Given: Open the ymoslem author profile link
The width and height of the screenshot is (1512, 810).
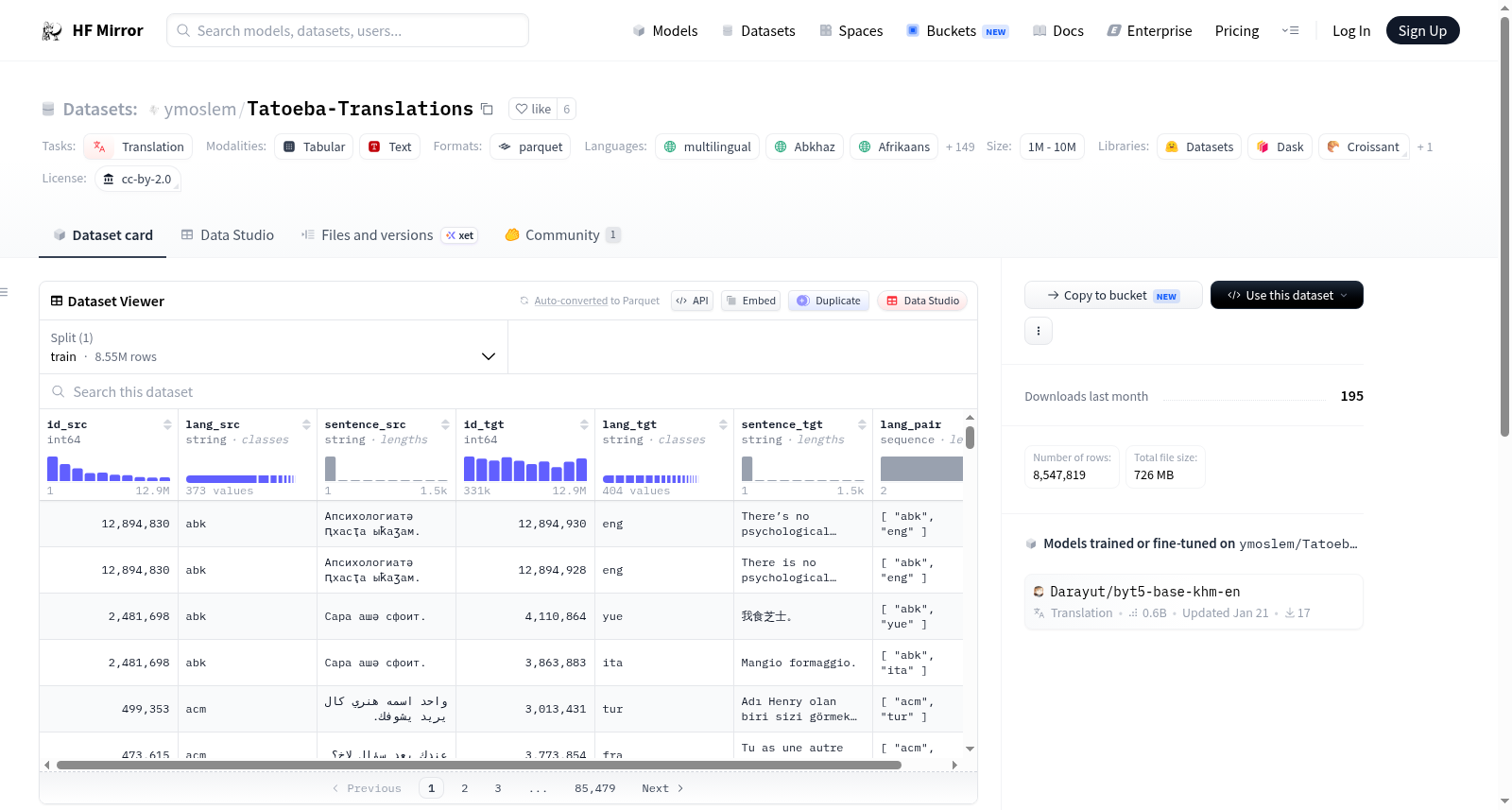Looking at the screenshot, I should [x=199, y=109].
